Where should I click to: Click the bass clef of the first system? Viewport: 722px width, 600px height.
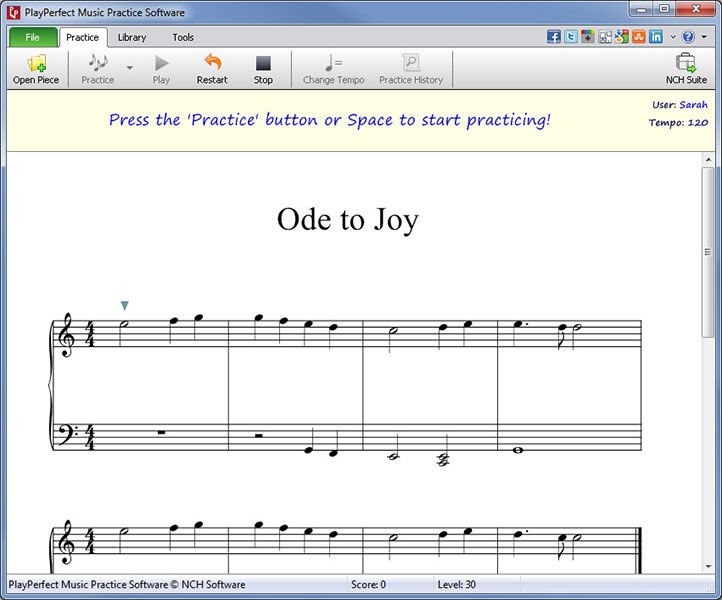67,435
